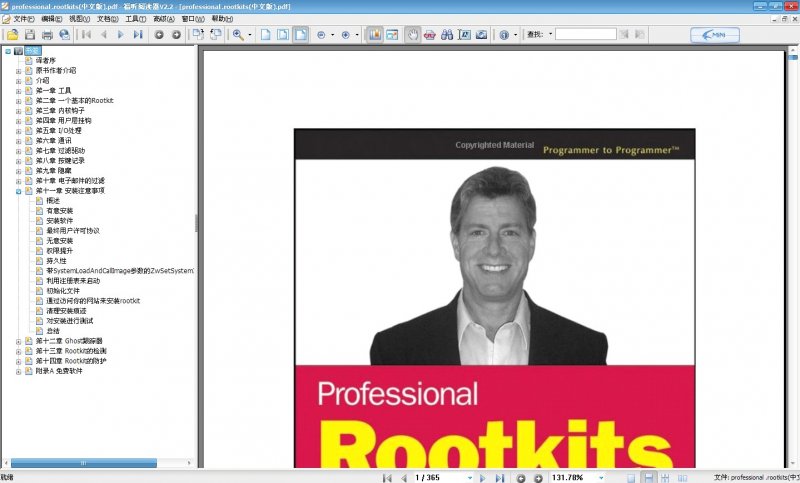Expand the 第十二章 Ghost bookmark
This screenshot has height=483, width=800.
click(18, 342)
